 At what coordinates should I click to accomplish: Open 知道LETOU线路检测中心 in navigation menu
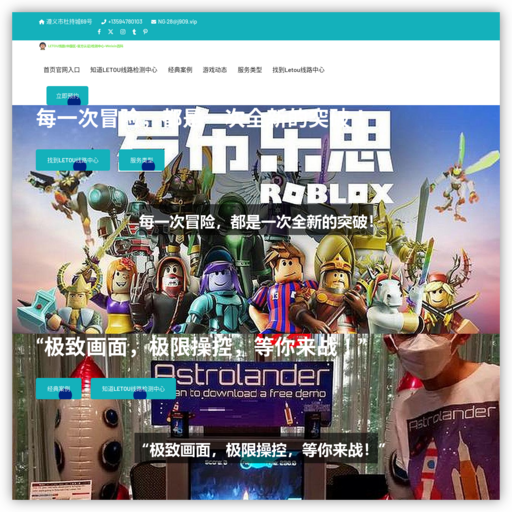124,70
